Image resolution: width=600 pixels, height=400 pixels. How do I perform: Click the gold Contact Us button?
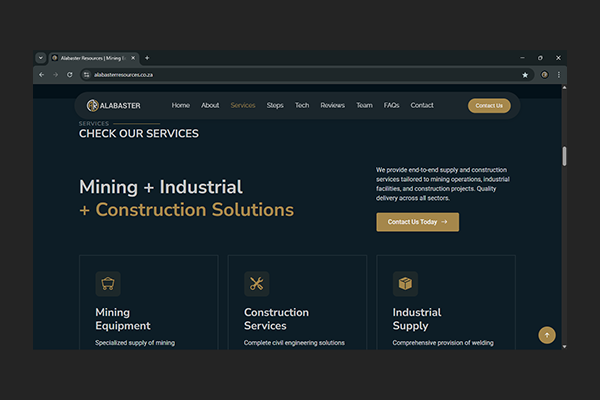[489, 106]
